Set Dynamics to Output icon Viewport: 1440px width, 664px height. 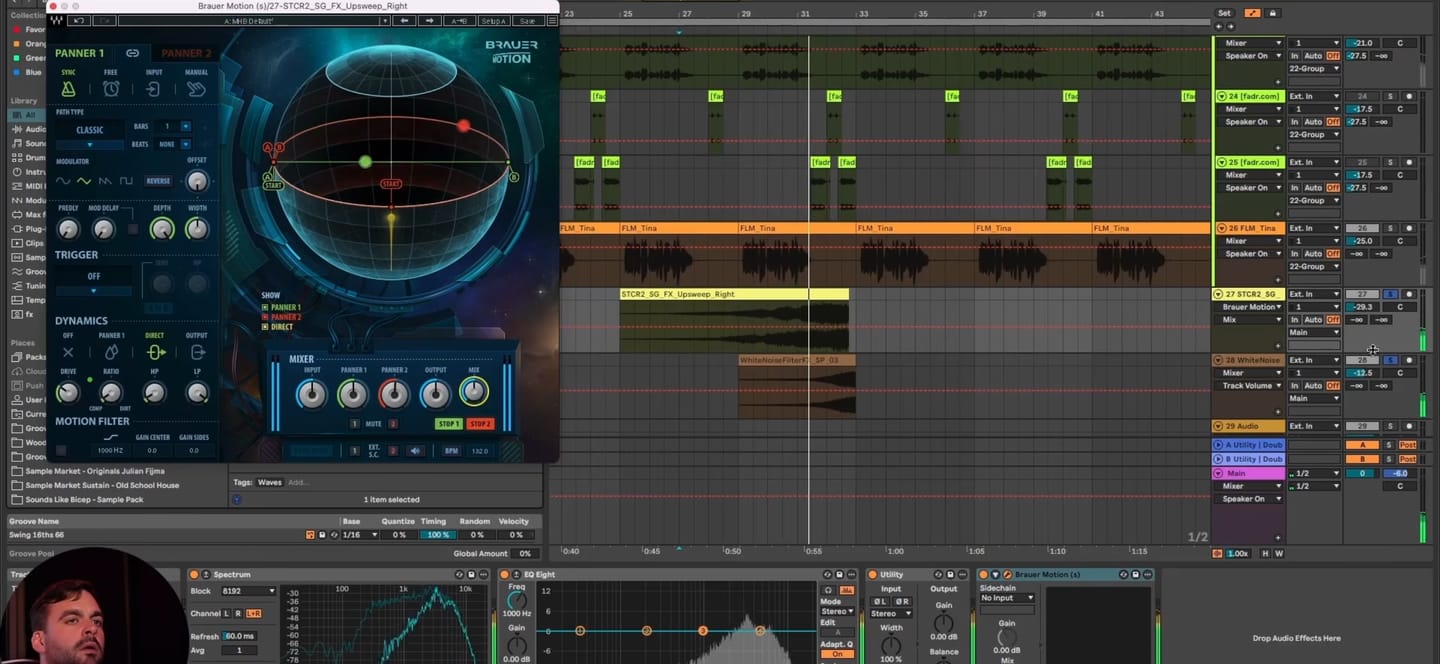[x=198, y=352]
